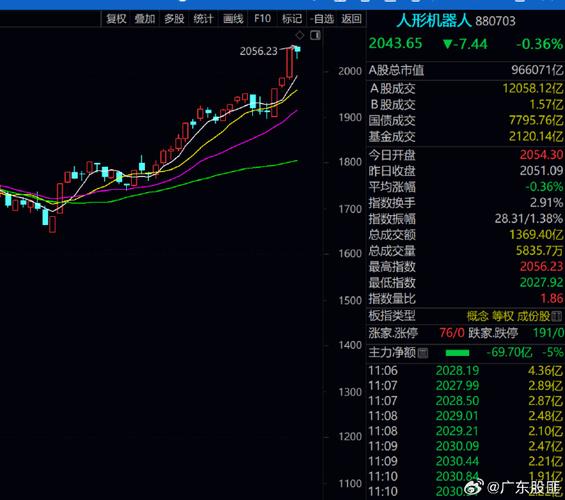Open the F10 company info tab
The width and height of the screenshot is (565, 500).
click(262, 19)
